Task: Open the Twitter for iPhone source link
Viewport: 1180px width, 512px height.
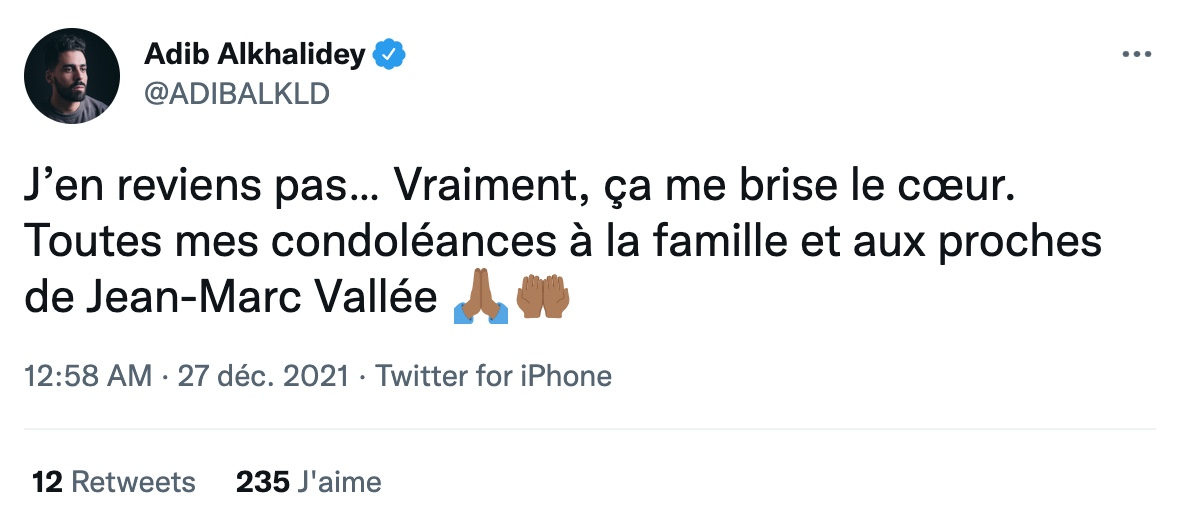Action: (494, 375)
